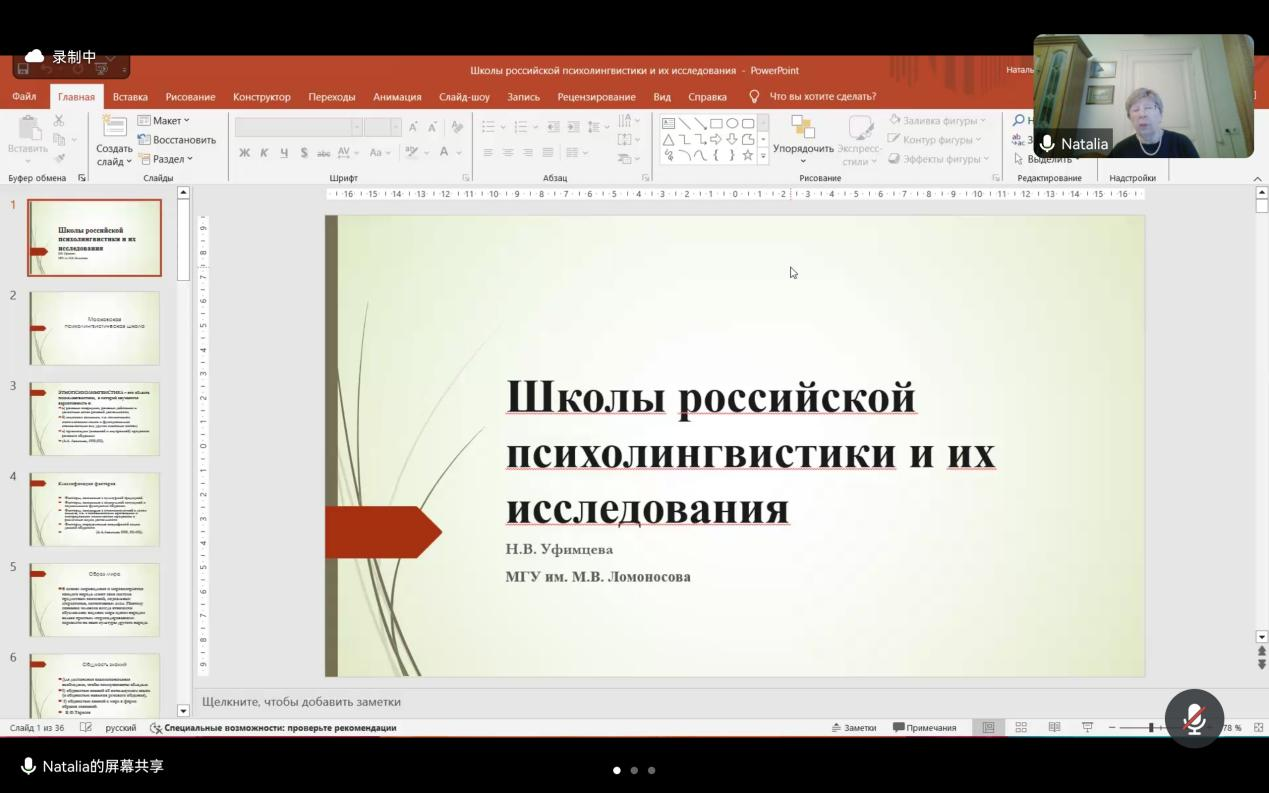Screen dimensions: 1269x793
Task: Select the oval shape in shapes gallery
Action: click(732, 124)
